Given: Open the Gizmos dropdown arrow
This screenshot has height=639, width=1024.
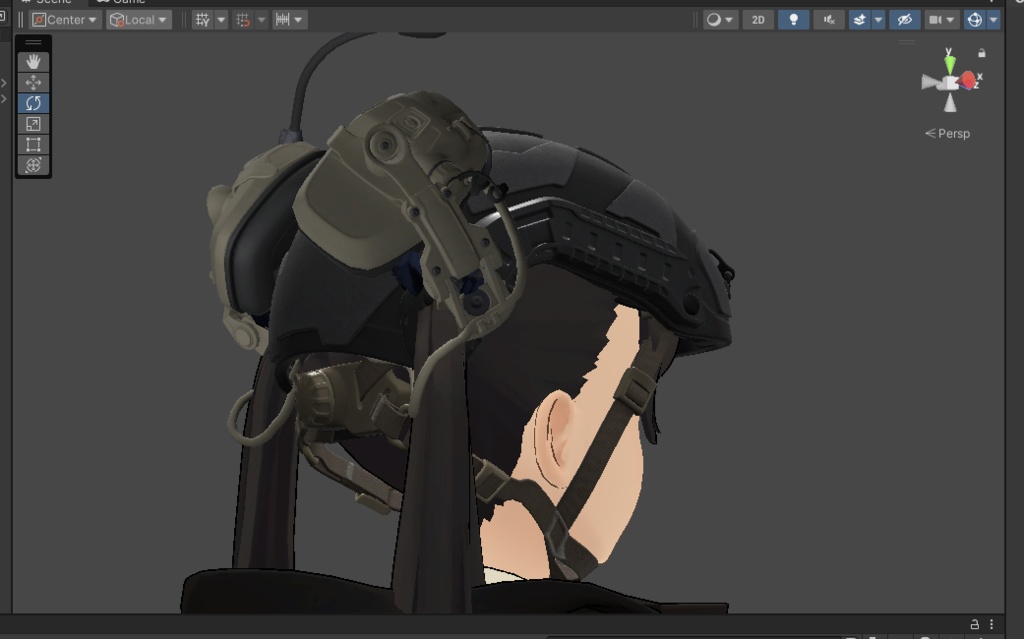Looking at the screenshot, I should (993, 20).
